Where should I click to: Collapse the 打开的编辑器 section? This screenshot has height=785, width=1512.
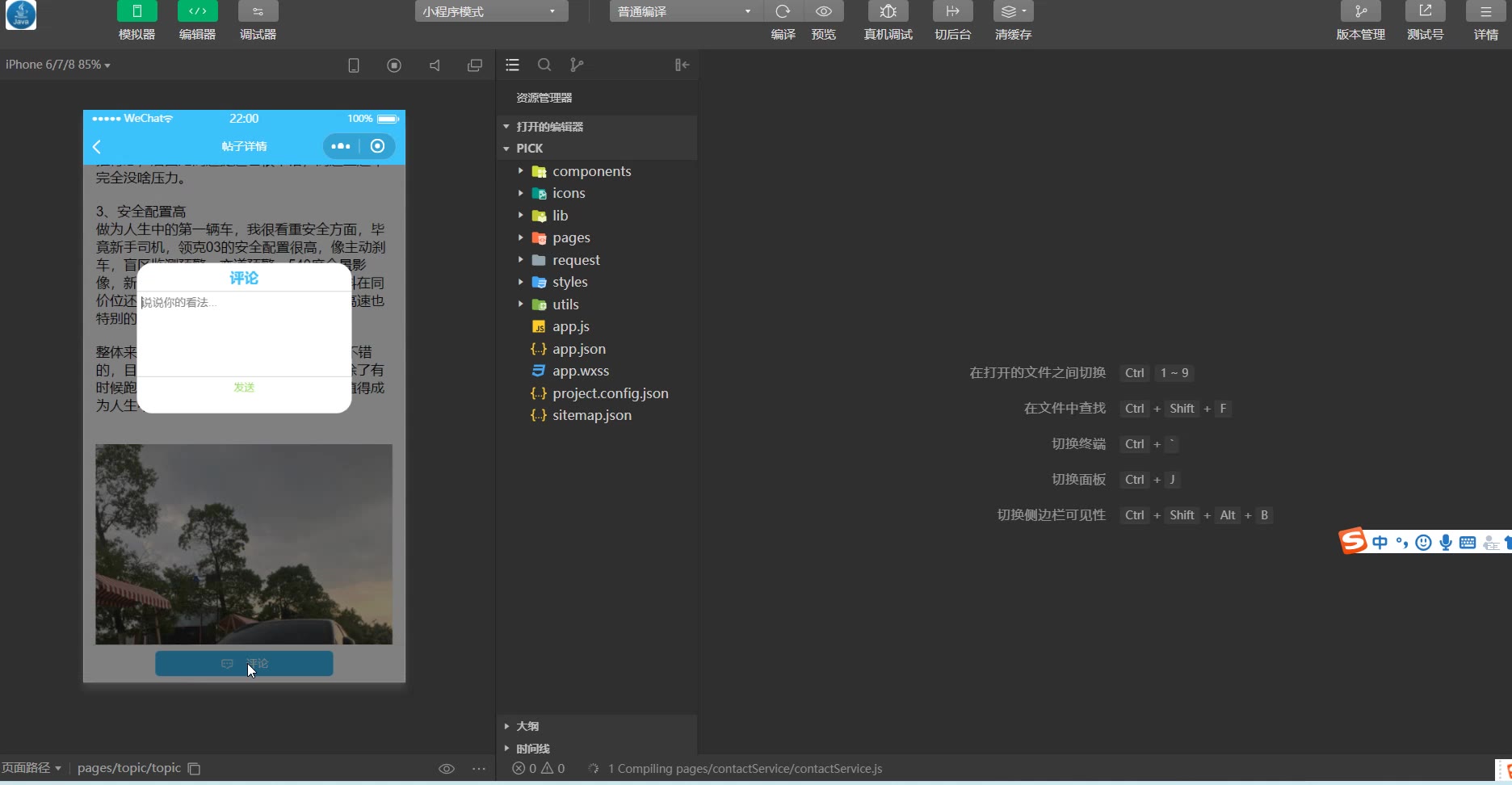click(597, 127)
